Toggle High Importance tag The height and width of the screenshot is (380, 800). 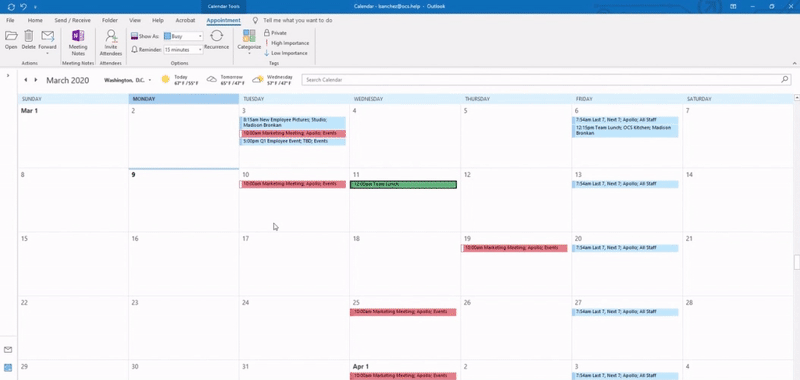pos(286,43)
